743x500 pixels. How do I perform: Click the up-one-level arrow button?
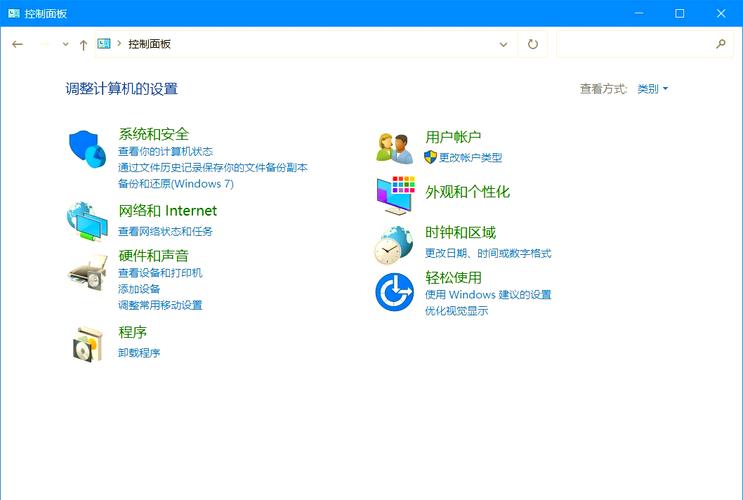[x=83, y=45]
